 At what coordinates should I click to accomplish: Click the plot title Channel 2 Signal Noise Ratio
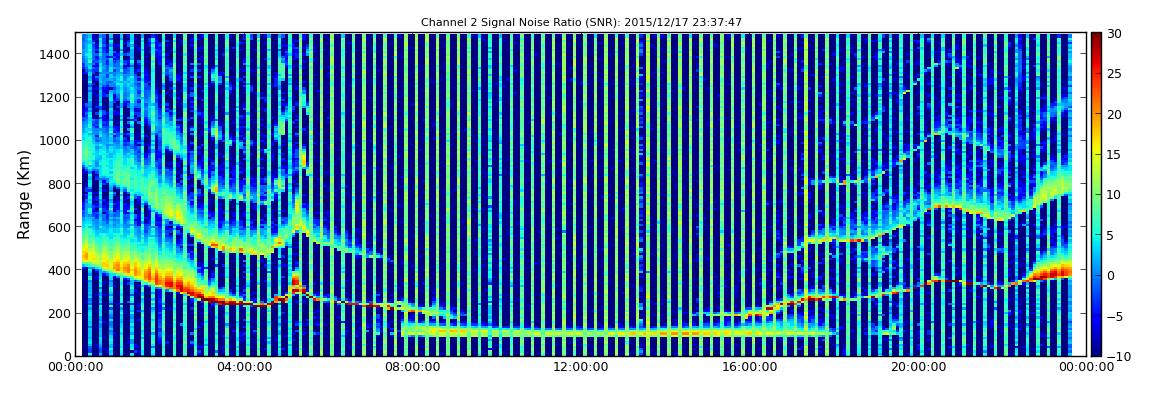pyautogui.click(x=581, y=23)
